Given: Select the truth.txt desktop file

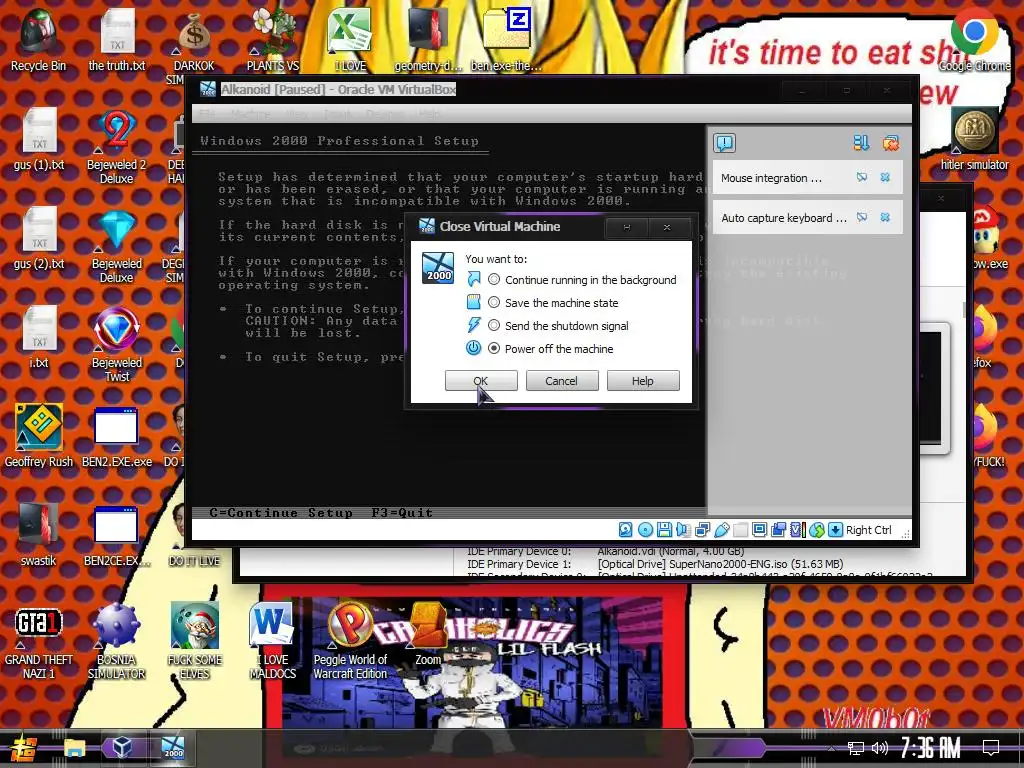Looking at the screenshot, I should pyautogui.click(x=117, y=40).
